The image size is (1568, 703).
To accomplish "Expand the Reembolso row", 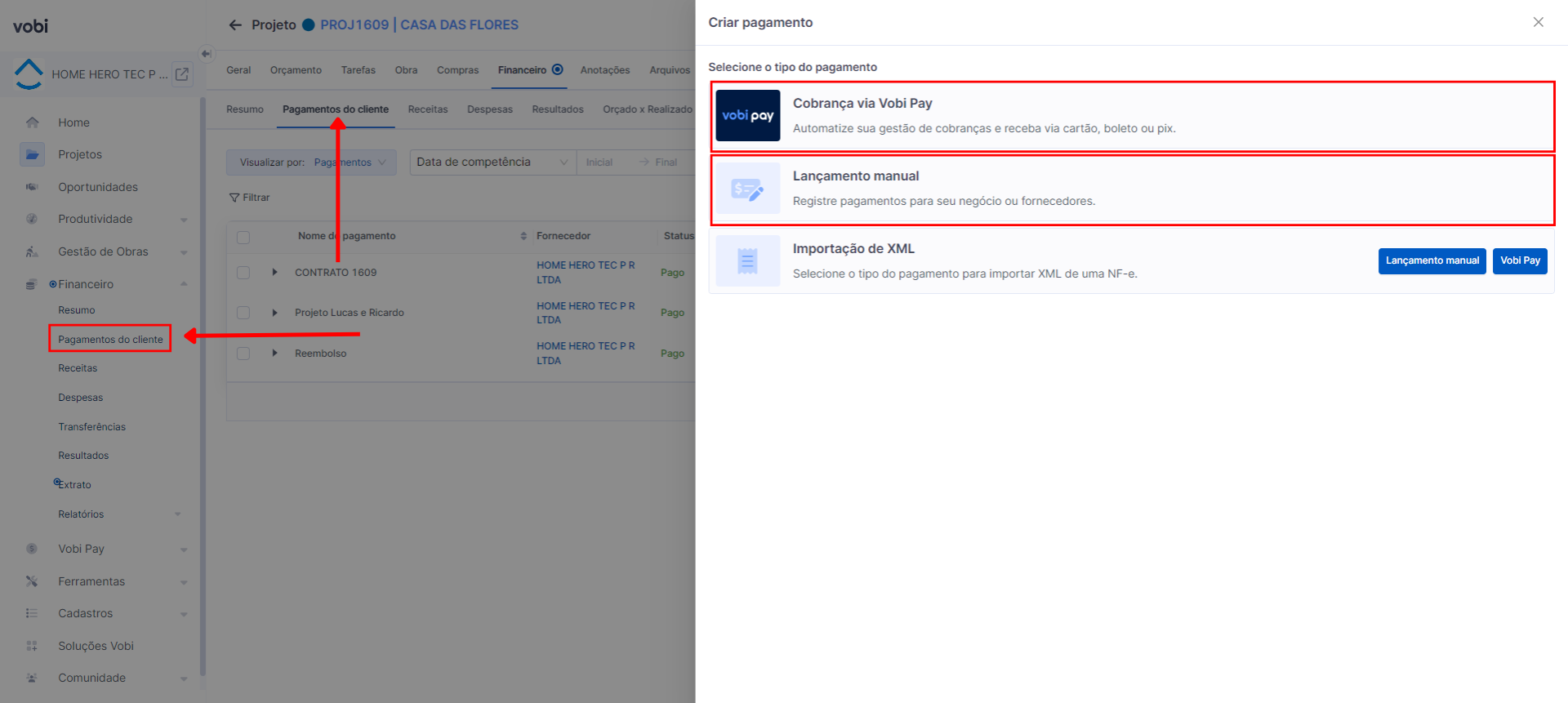I will coord(274,353).
